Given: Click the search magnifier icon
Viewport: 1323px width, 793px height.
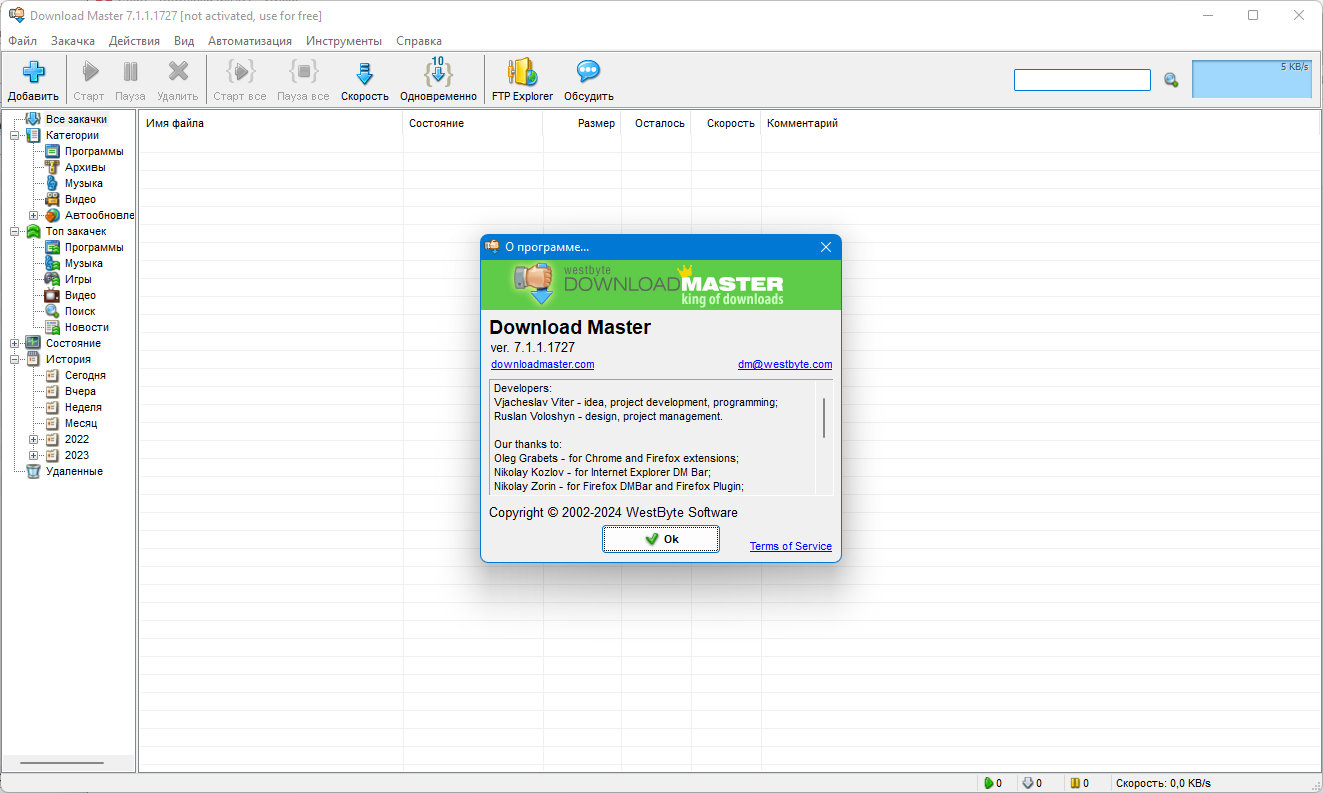Looking at the screenshot, I should click(1171, 80).
